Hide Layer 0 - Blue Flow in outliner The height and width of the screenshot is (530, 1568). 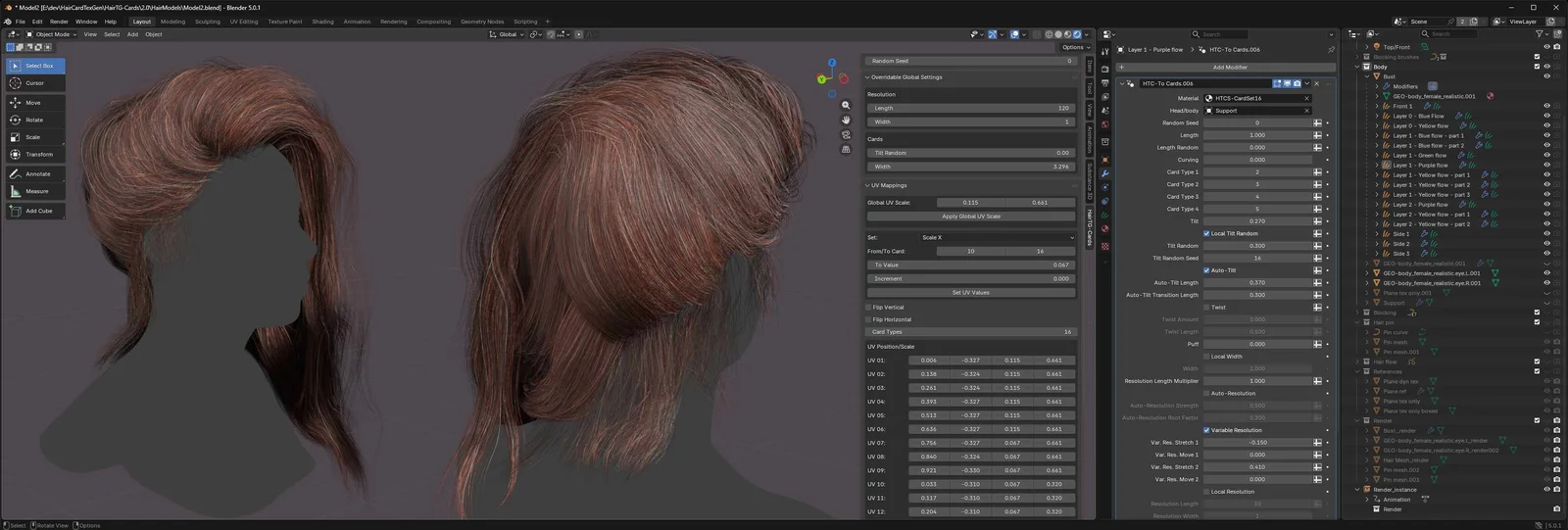point(1546,116)
